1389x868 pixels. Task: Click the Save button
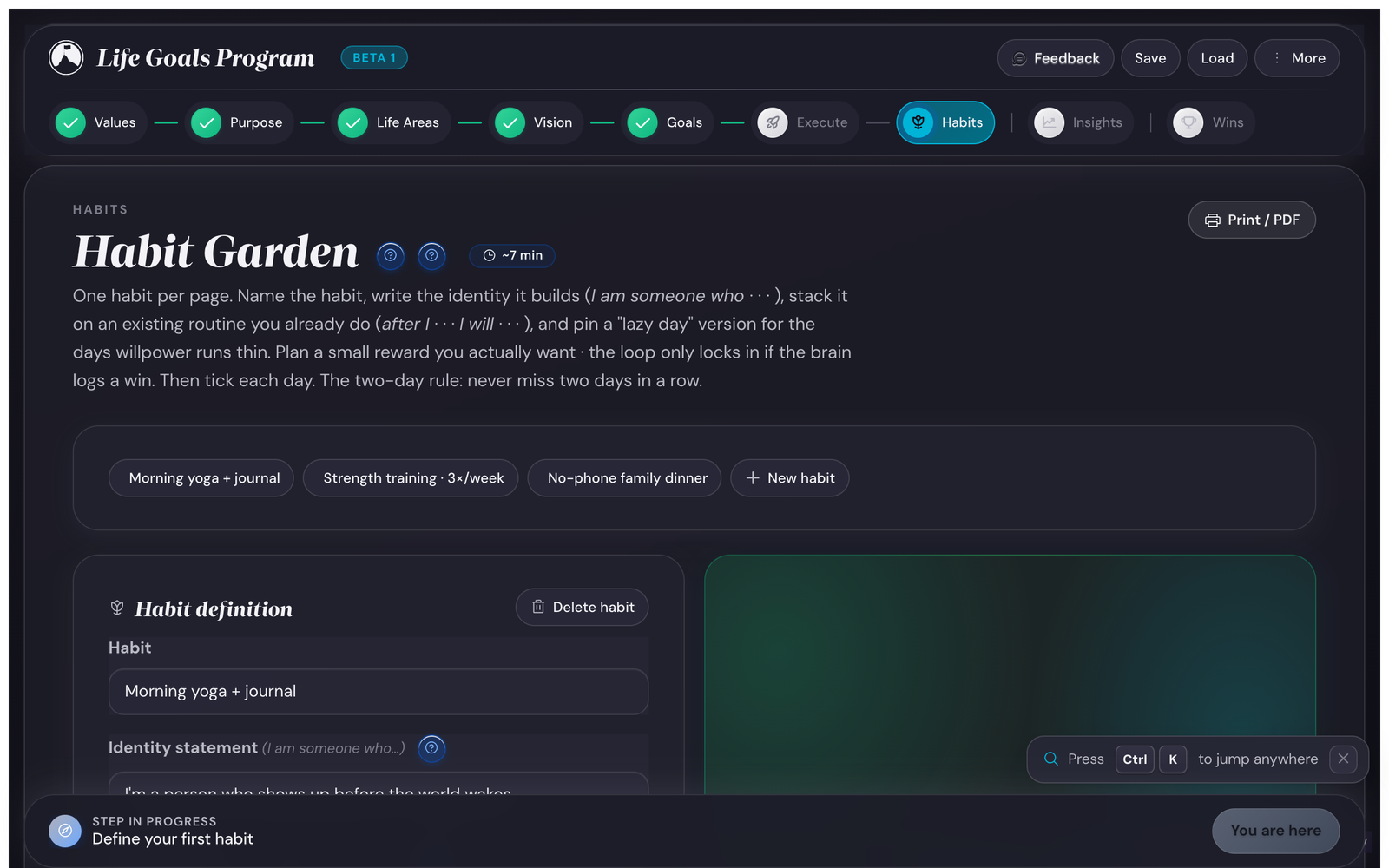pyautogui.click(x=1150, y=58)
